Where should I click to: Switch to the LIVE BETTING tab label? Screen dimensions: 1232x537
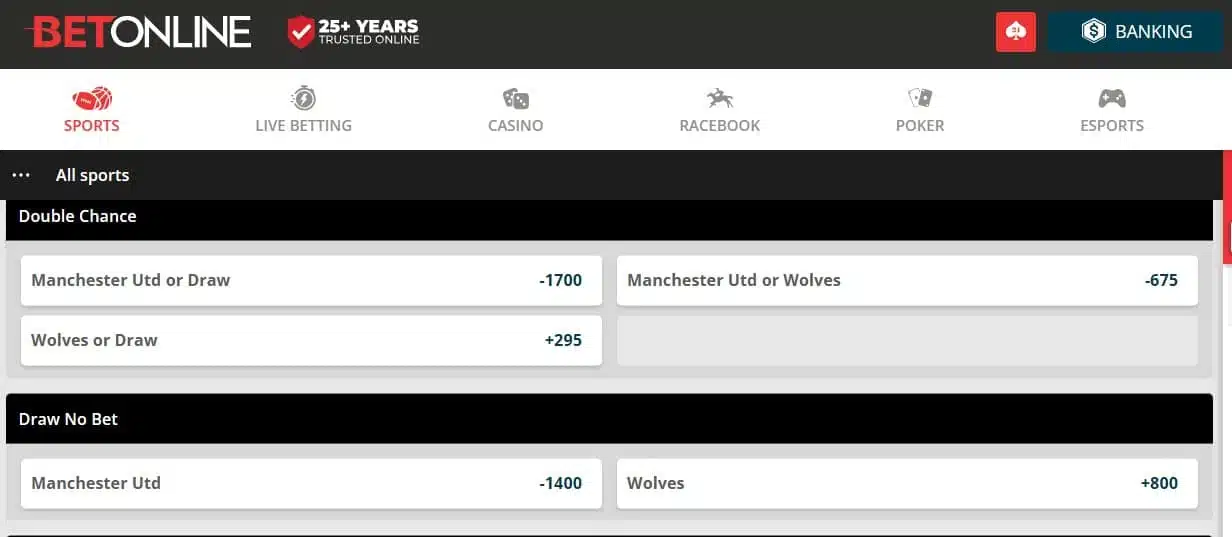point(303,126)
